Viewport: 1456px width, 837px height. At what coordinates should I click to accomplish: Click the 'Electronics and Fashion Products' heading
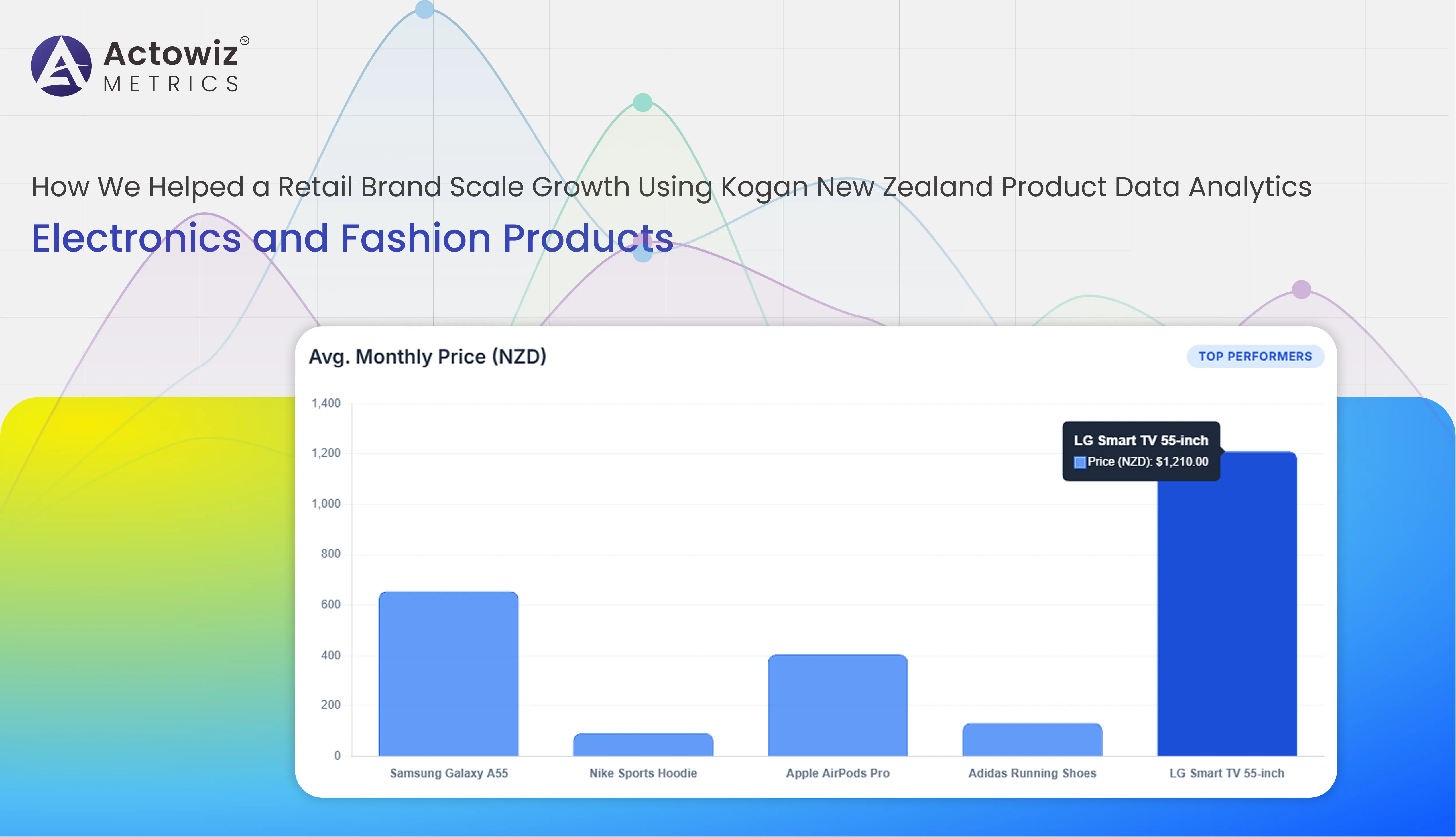pos(352,238)
